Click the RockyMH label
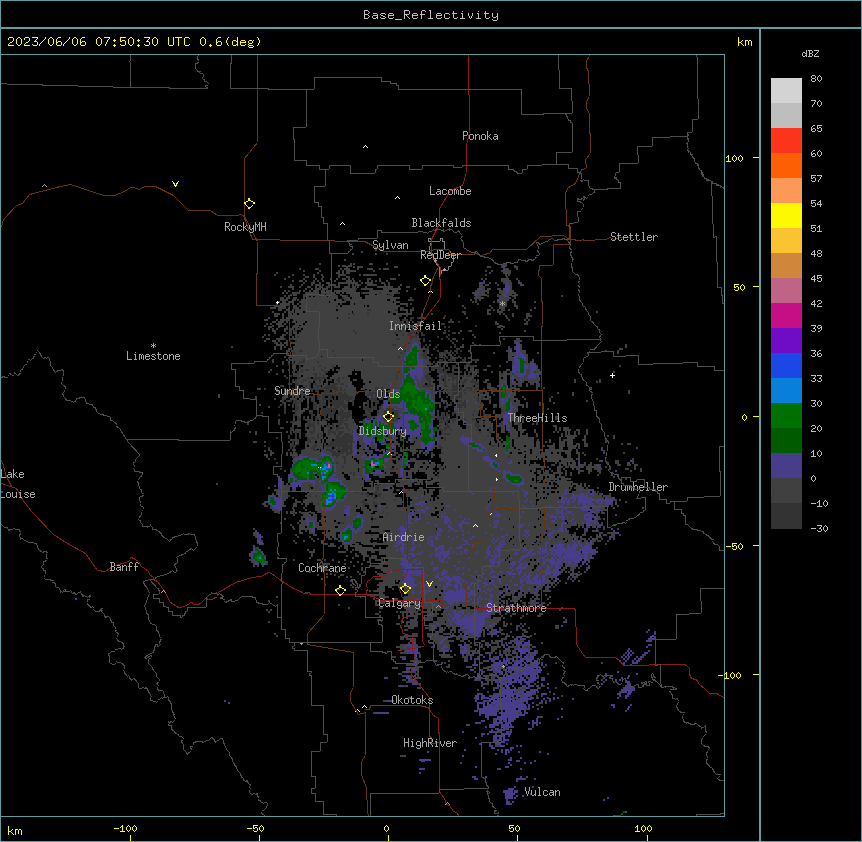Image resolution: width=862 pixels, height=842 pixels. pyautogui.click(x=245, y=227)
